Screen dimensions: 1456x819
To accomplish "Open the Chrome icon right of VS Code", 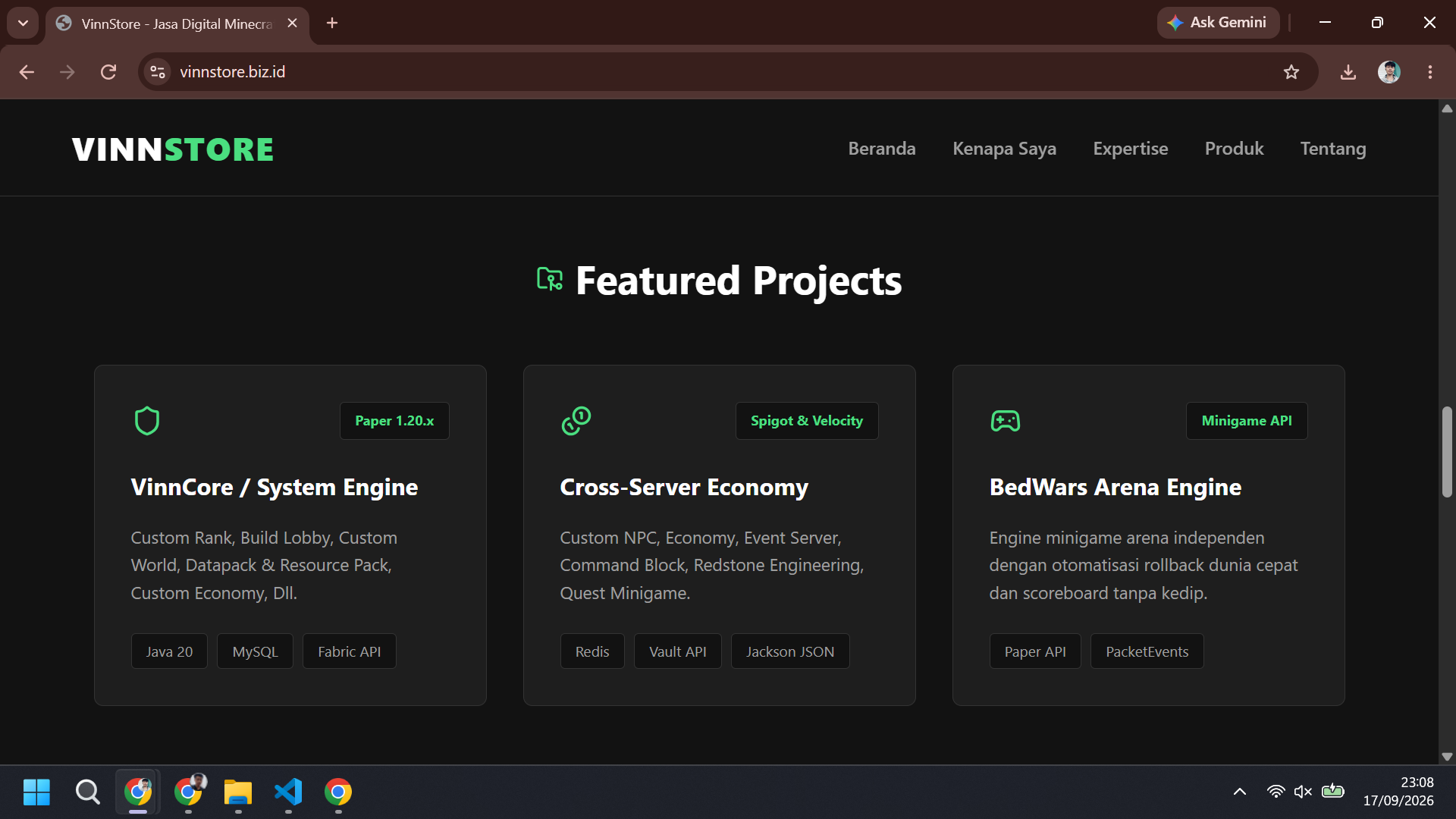I will click(338, 792).
